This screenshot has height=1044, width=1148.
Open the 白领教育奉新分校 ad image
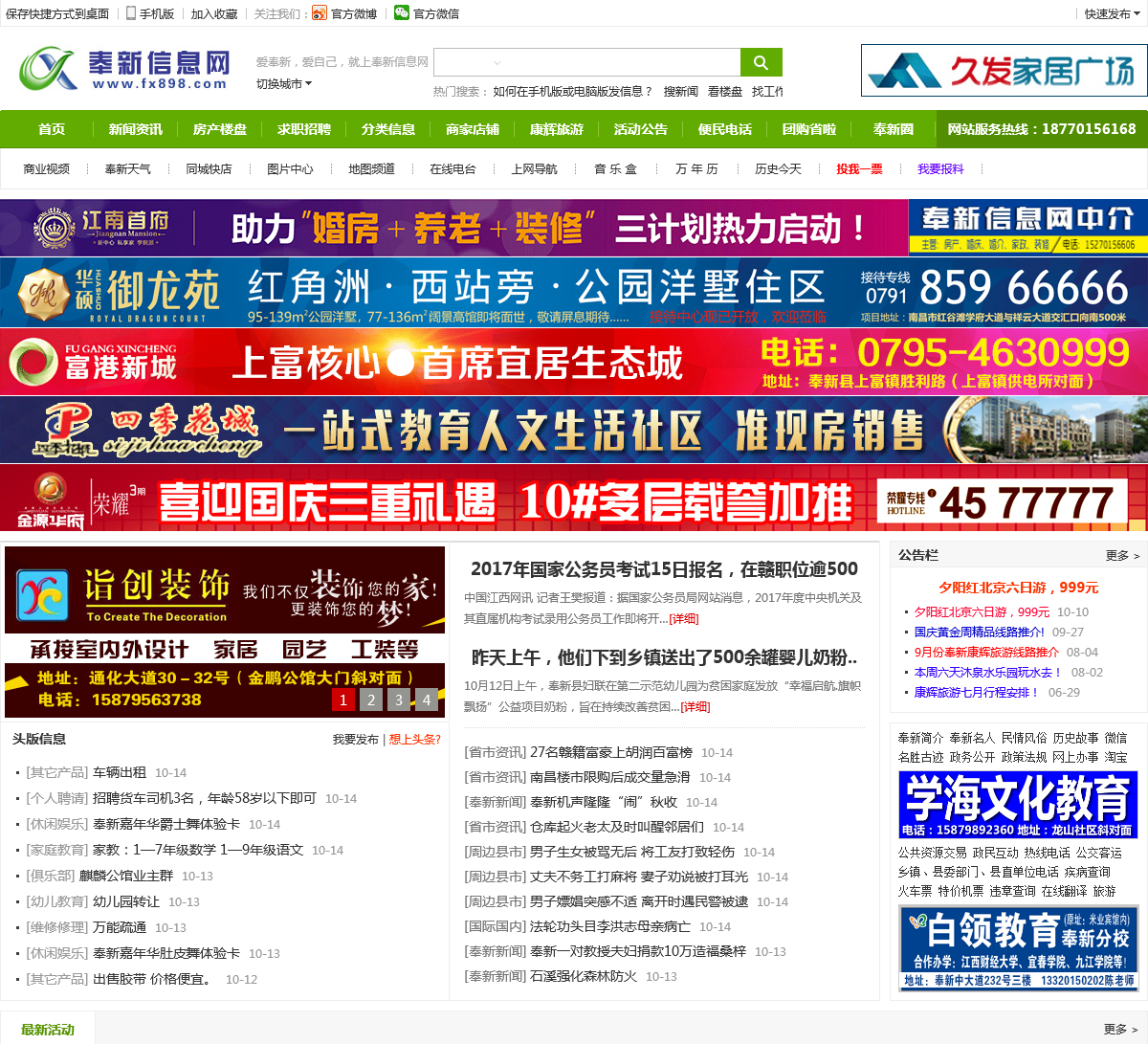pos(1018,947)
